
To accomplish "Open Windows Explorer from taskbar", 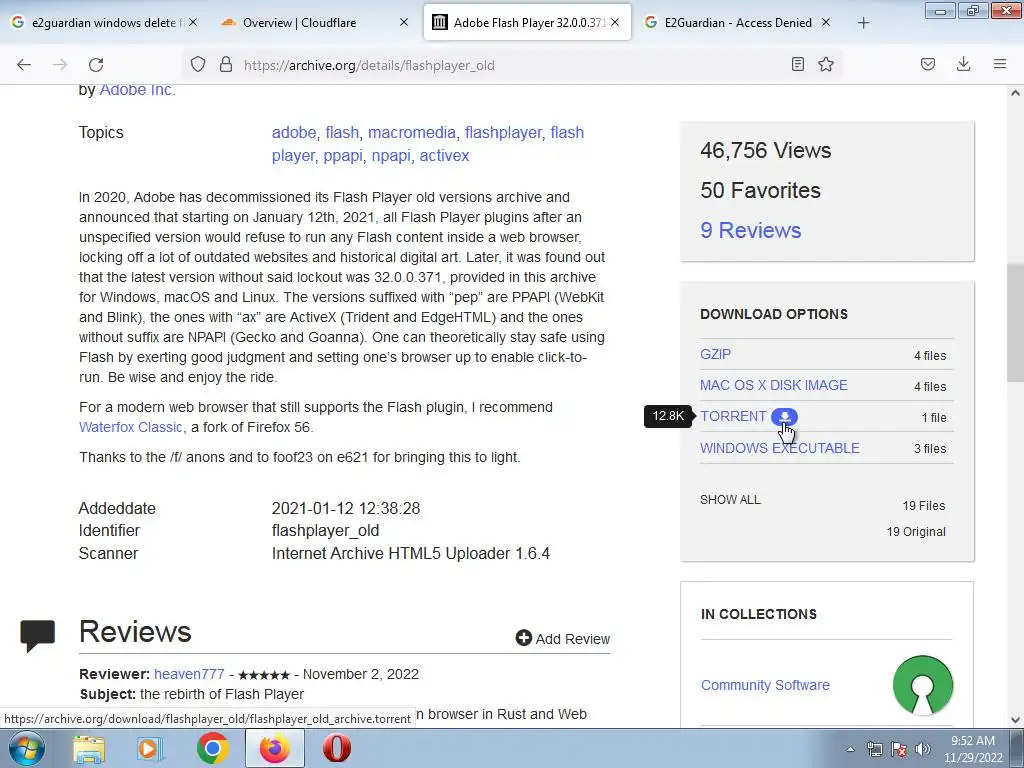I will click(x=89, y=749).
